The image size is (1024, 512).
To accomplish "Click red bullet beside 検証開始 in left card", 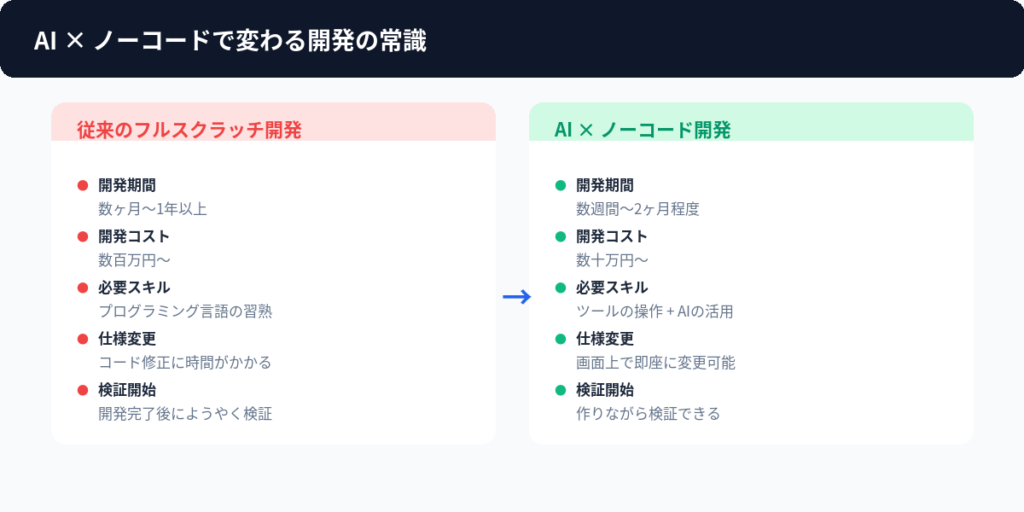I will tap(83, 390).
